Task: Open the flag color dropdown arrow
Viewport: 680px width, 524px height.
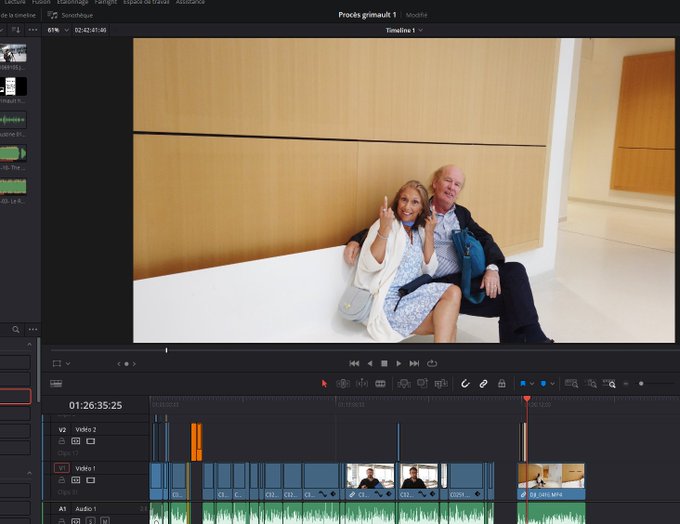Action: [532, 384]
